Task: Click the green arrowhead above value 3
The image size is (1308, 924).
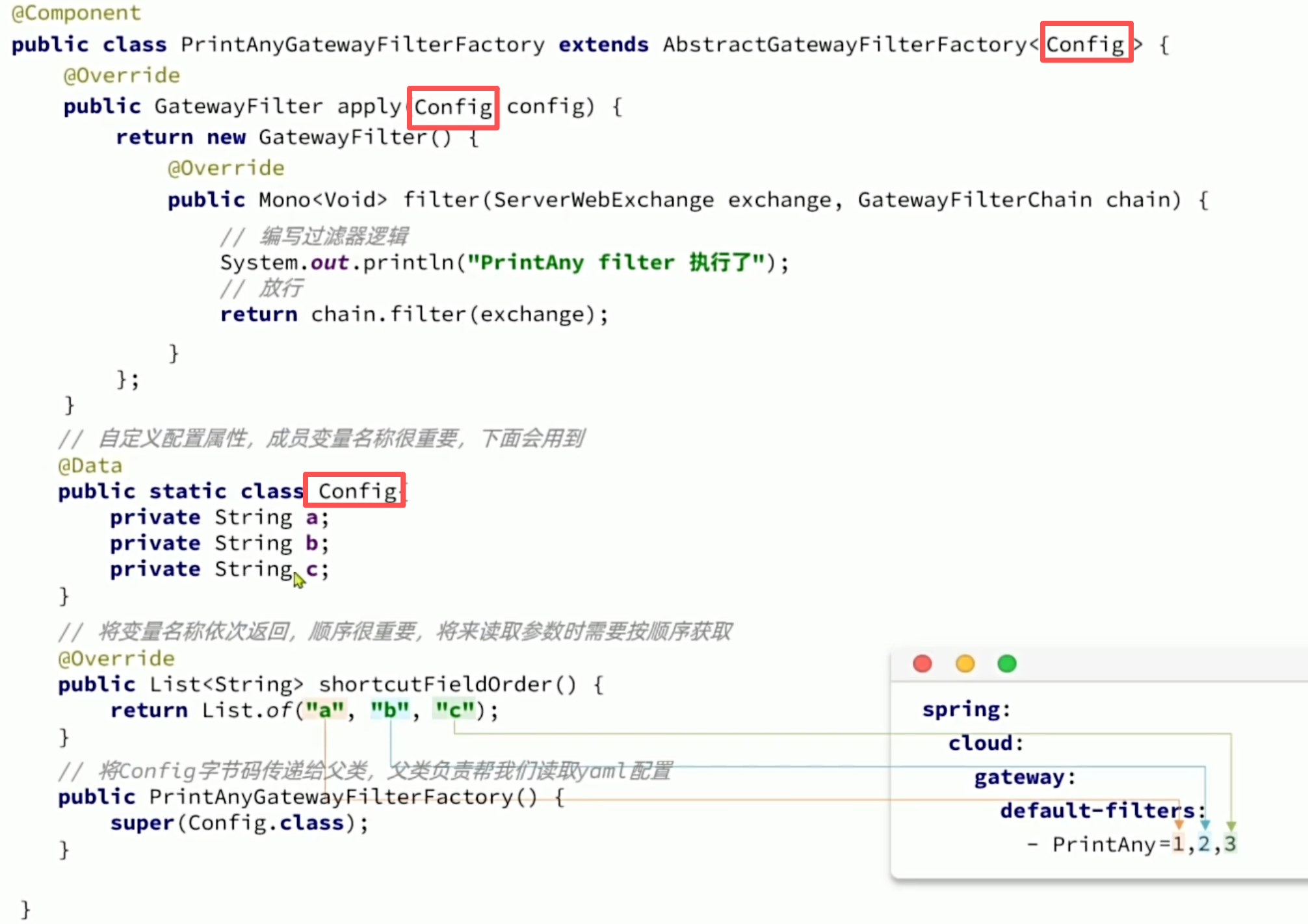Action: [x=1231, y=825]
